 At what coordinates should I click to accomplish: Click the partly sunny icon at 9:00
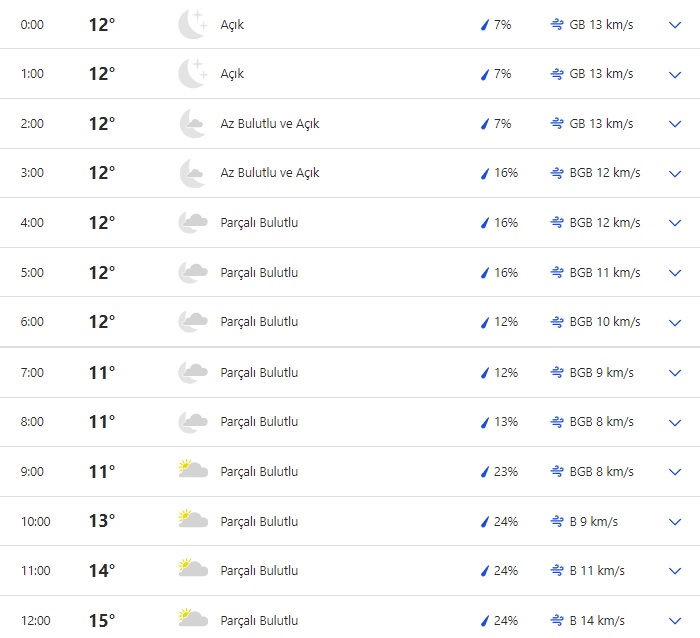tap(192, 471)
